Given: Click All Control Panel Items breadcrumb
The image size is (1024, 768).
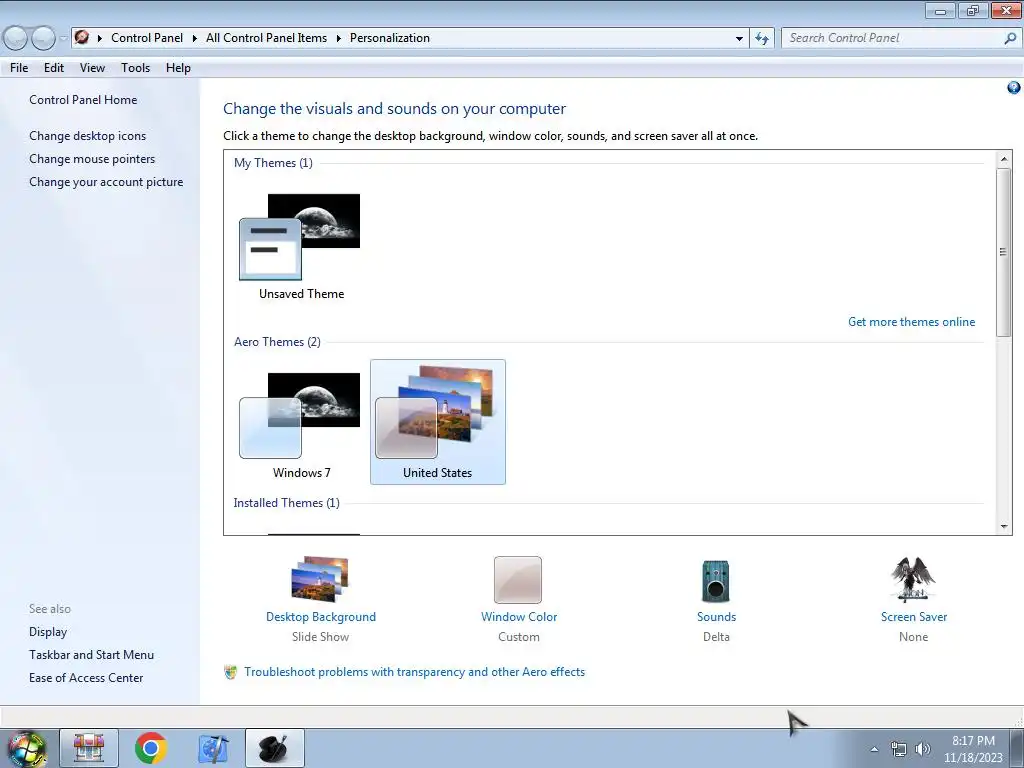Looking at the screenshot, I should tap(266, 39).
